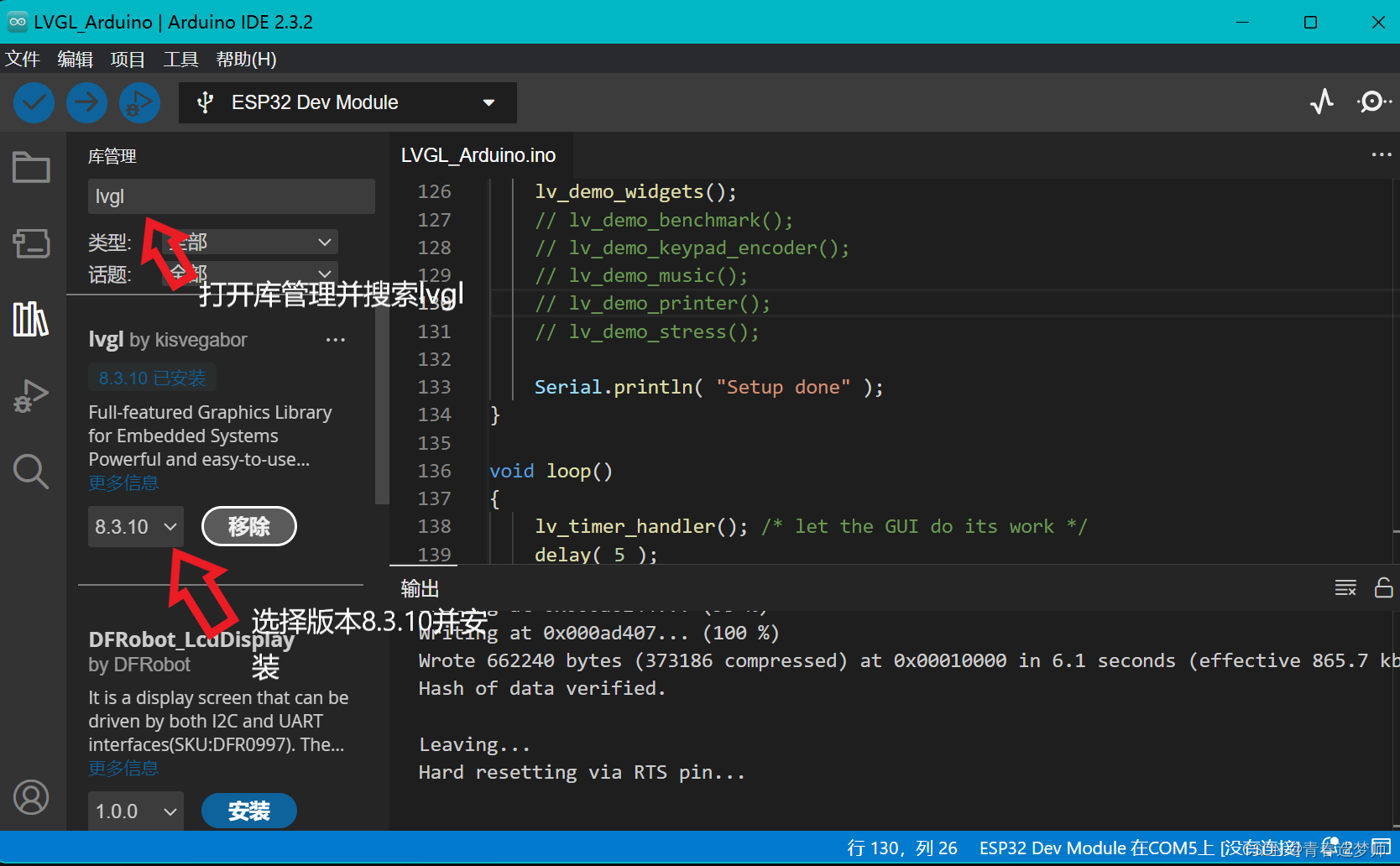This screenshot has width=1400, height=866.
Task: Verify the sketch with the checkmark icon
Action: [x=34, y=102]
